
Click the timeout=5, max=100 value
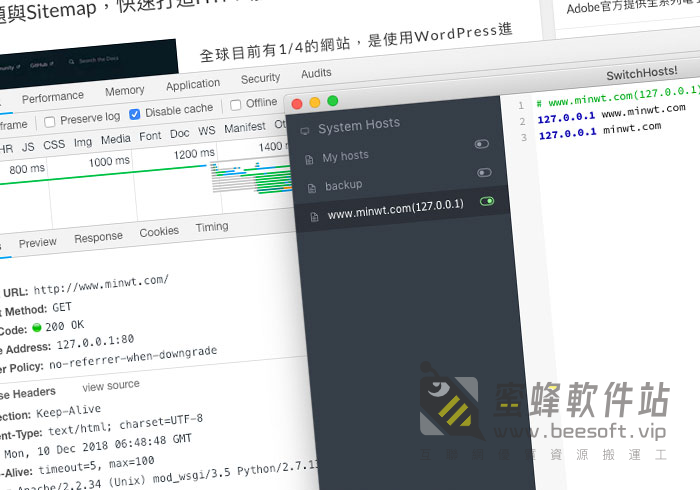point(96,465)
